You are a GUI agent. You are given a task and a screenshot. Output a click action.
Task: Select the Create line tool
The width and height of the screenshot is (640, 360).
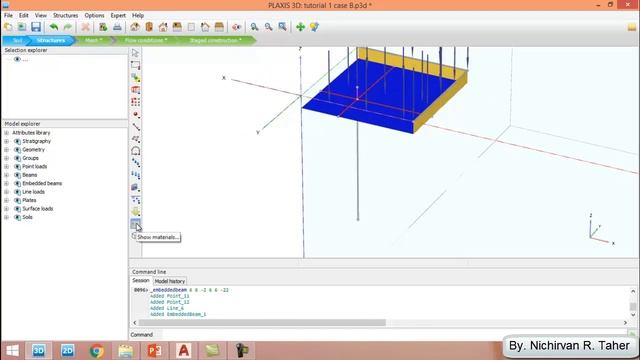[x=136, y=127]
